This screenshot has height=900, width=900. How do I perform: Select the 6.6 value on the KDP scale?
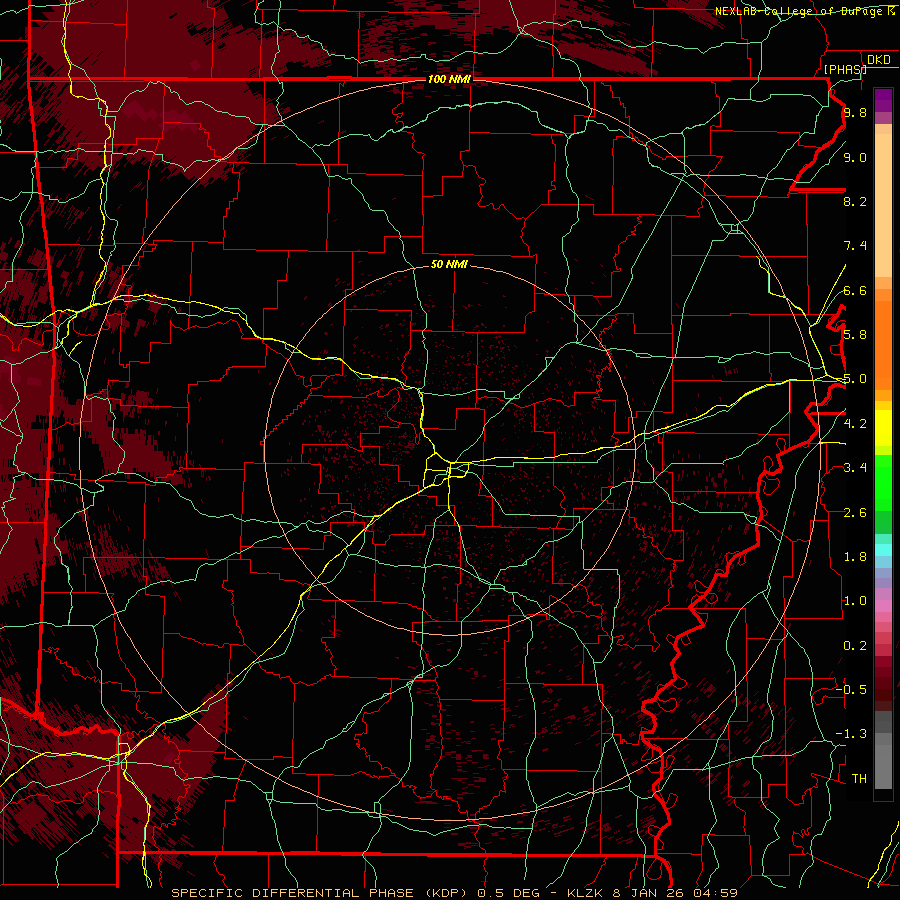pos(855,290)
